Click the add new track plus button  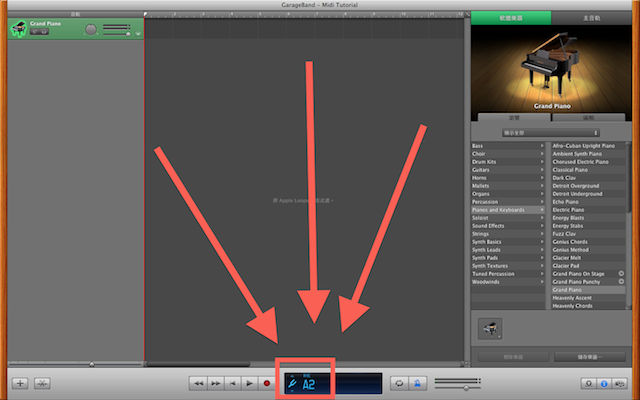pos(20,383)
